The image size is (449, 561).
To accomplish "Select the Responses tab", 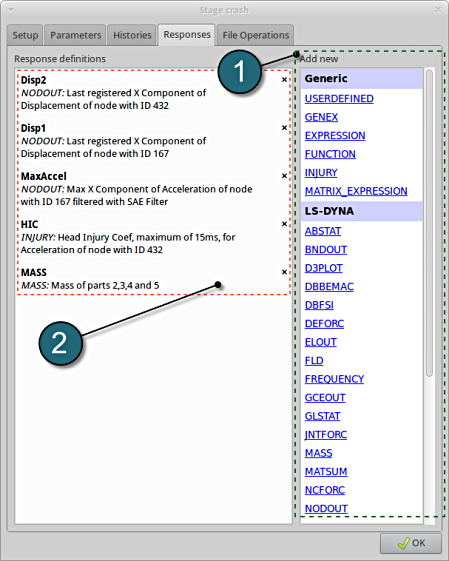I will 187,34.
